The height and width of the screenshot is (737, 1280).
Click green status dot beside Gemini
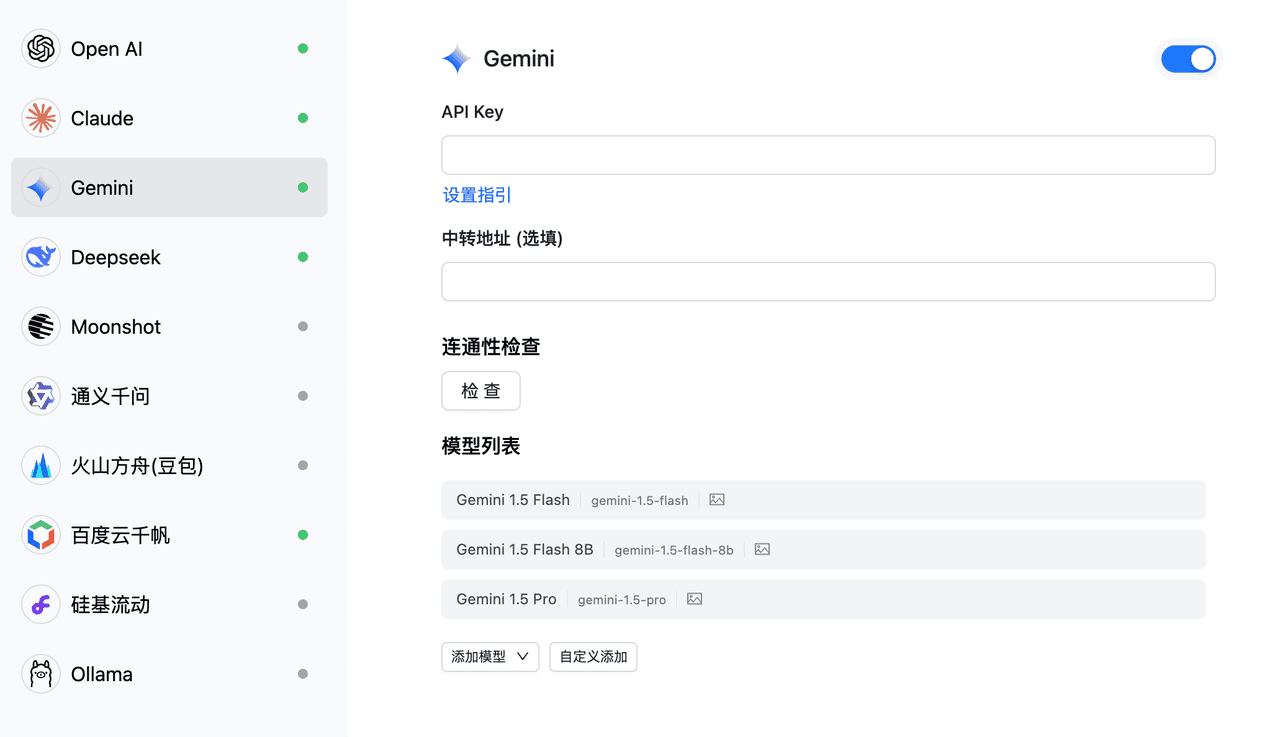pyautogui.click(x=303, y=188)
